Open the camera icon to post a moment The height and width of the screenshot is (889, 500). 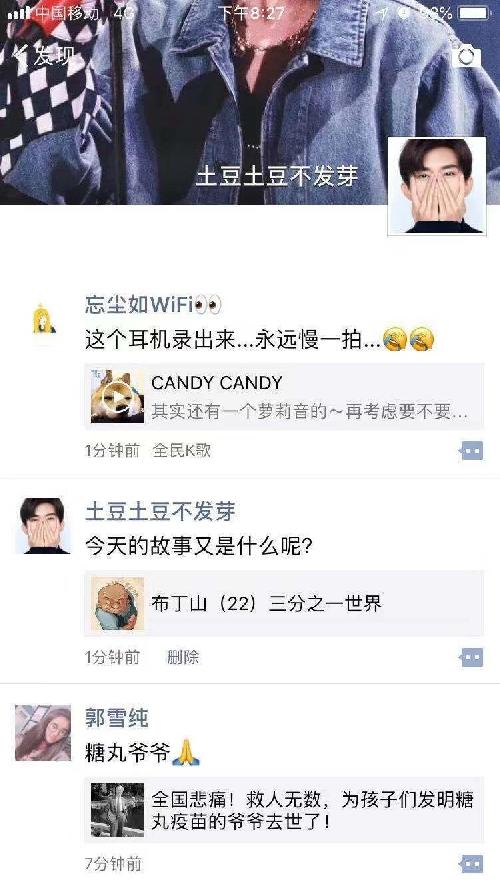(466, 56)
